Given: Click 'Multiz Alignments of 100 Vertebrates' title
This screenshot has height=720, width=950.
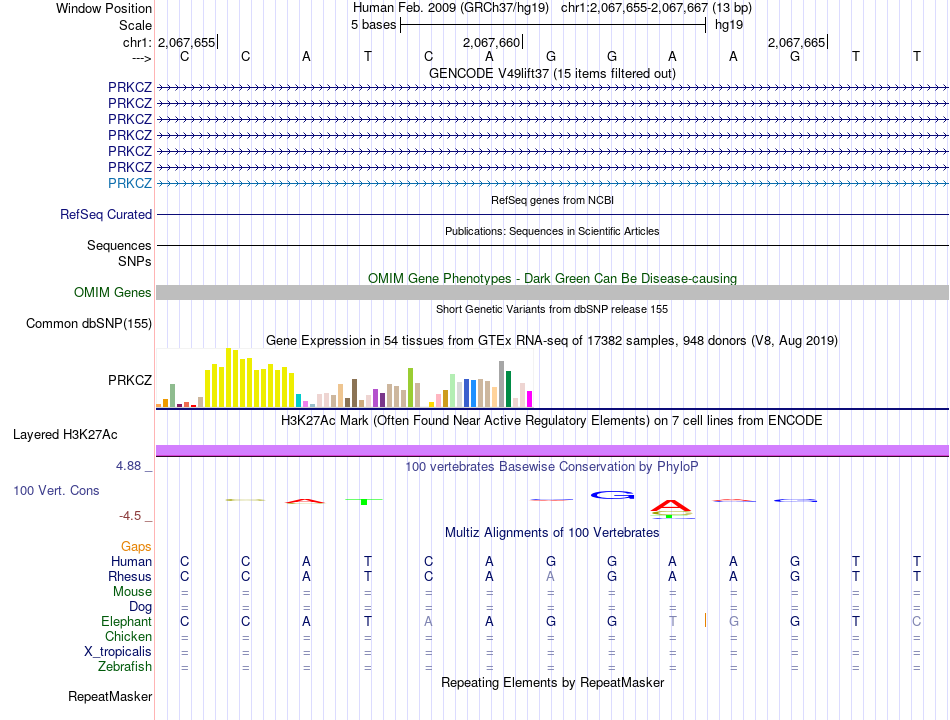Looking at the screenshot, I should 552,533.
